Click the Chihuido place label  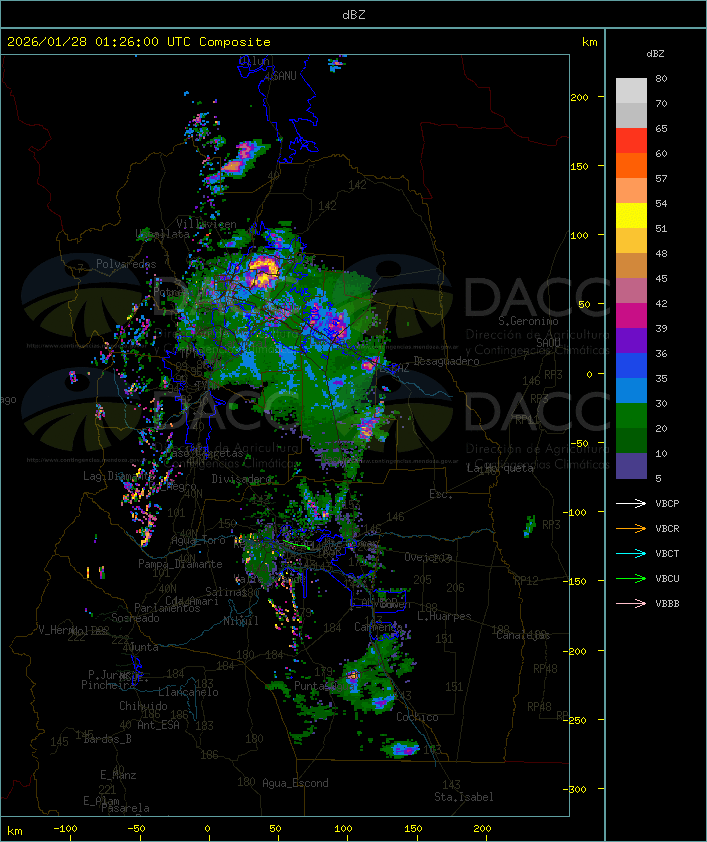(143, 706)
